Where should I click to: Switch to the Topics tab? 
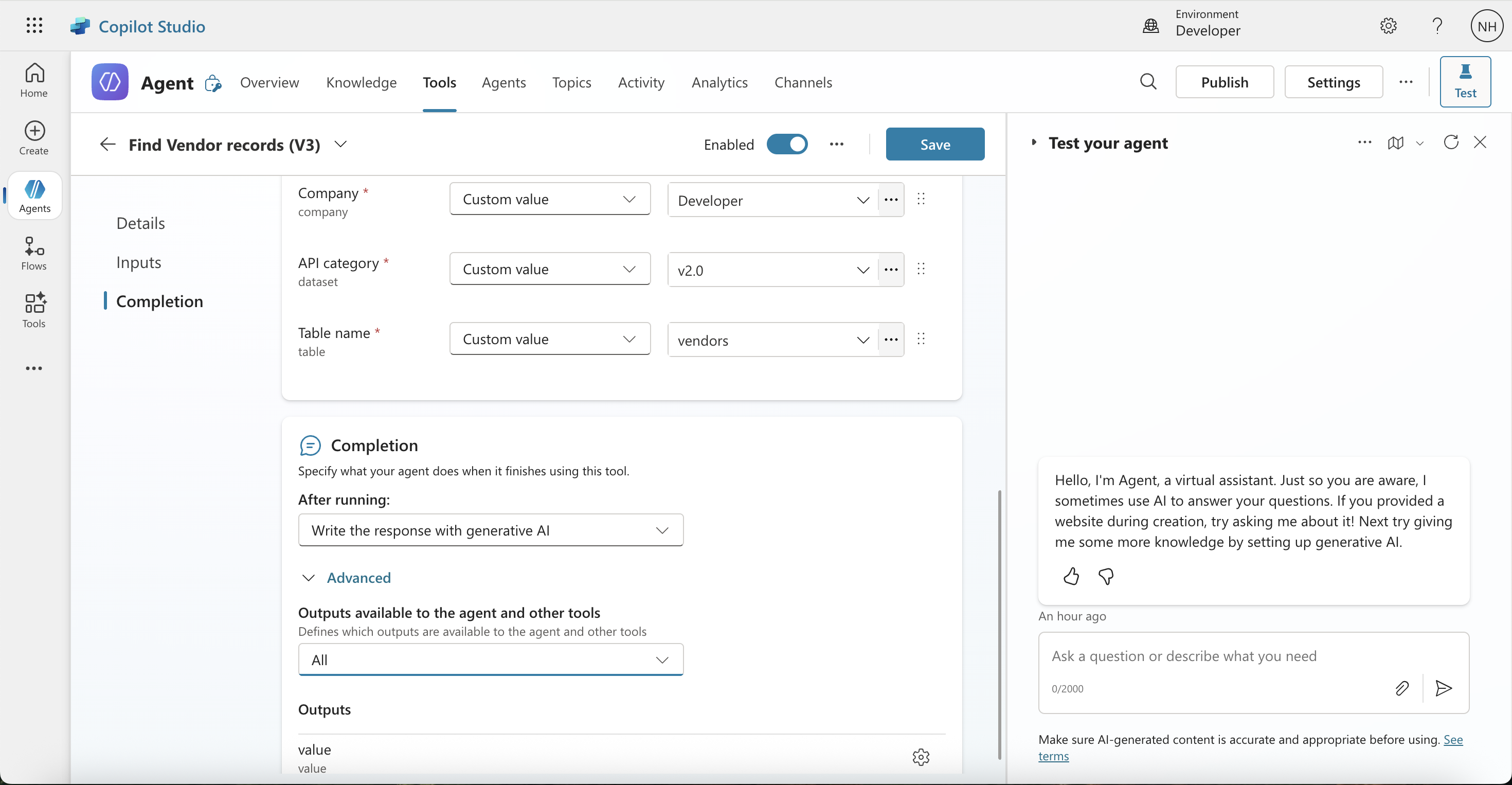tap(571, 82)
